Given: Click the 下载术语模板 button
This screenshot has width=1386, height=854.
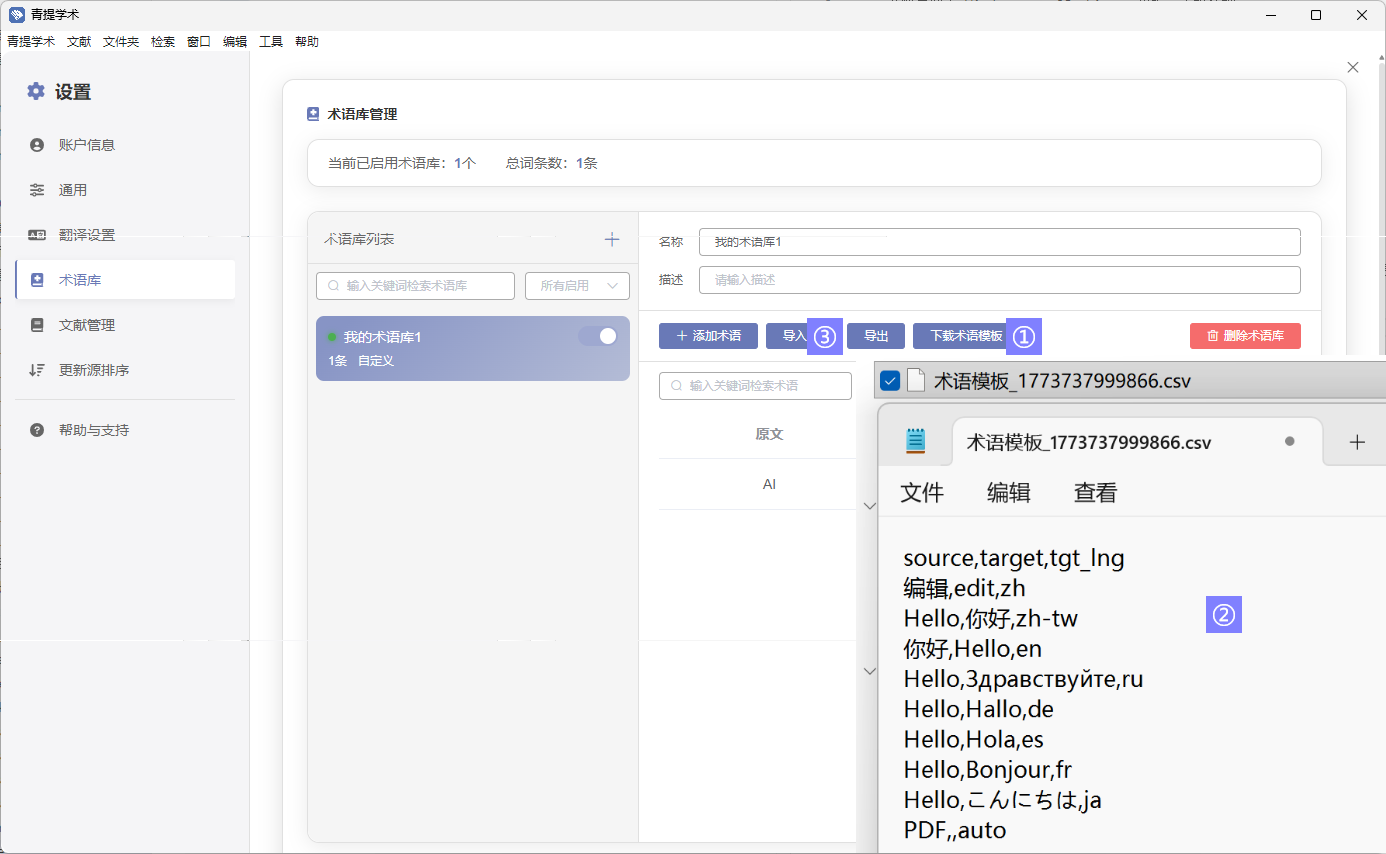Looking at the screenshot, I should (x=965, y=336).
